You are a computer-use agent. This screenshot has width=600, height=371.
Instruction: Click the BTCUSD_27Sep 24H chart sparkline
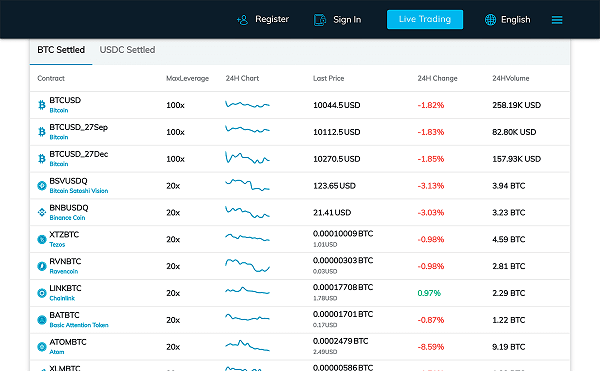point(247,130)
